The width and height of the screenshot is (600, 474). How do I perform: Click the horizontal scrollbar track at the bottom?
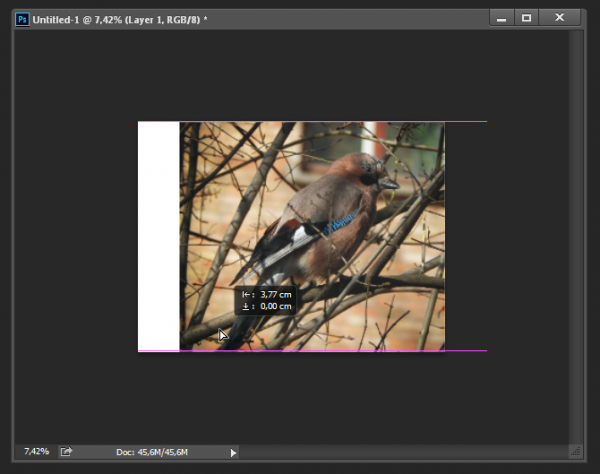coord(400,452)
